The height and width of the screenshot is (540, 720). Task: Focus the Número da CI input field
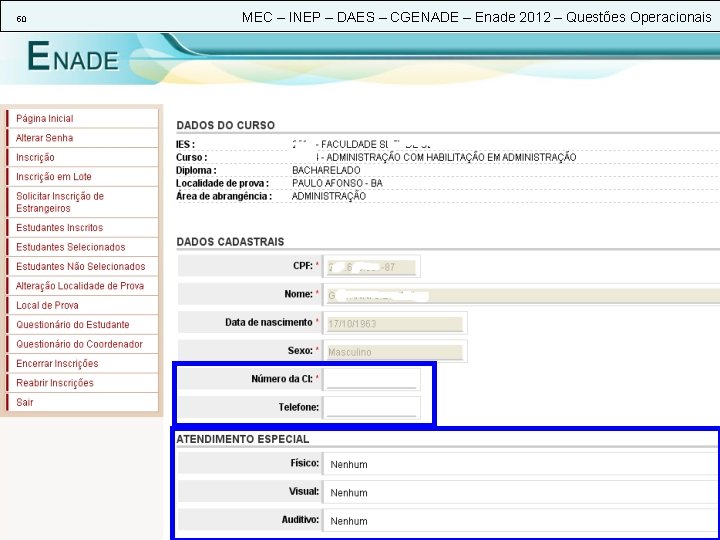tap(371, 379)
